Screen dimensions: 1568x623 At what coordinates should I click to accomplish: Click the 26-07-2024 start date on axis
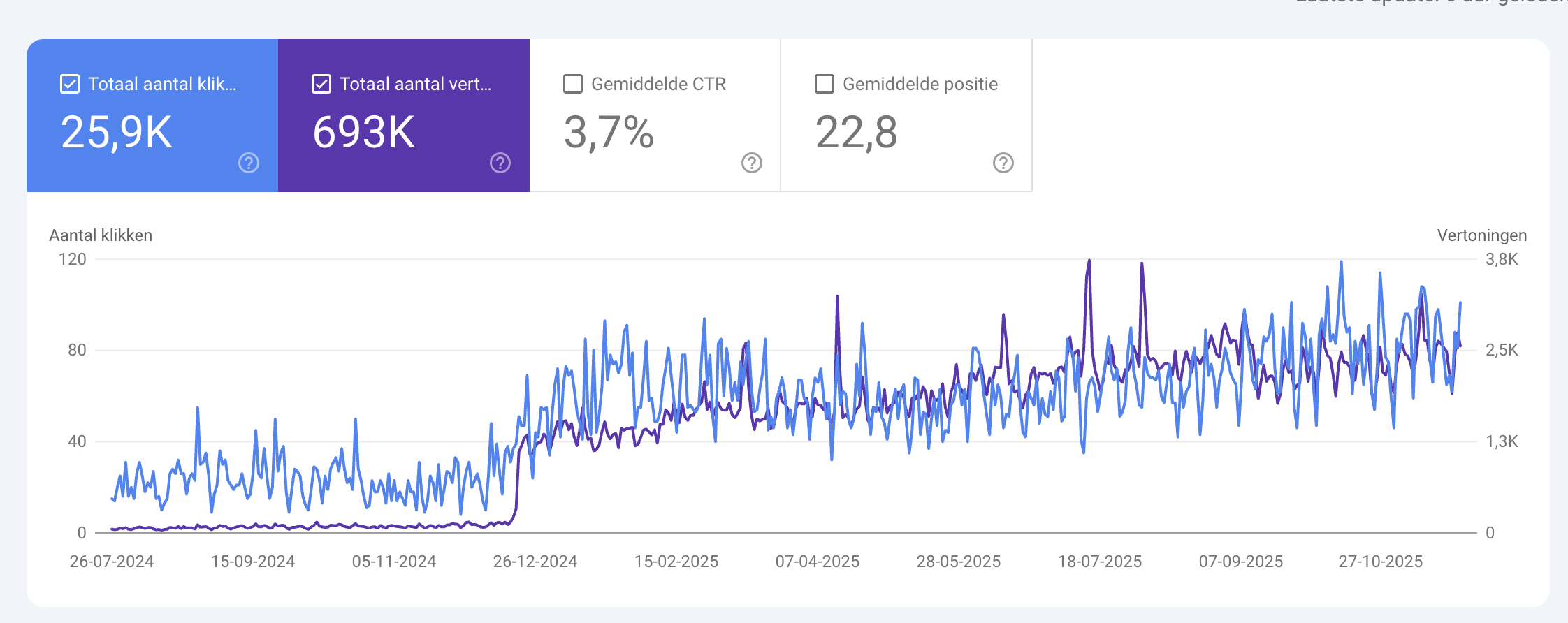coord(112,562)
